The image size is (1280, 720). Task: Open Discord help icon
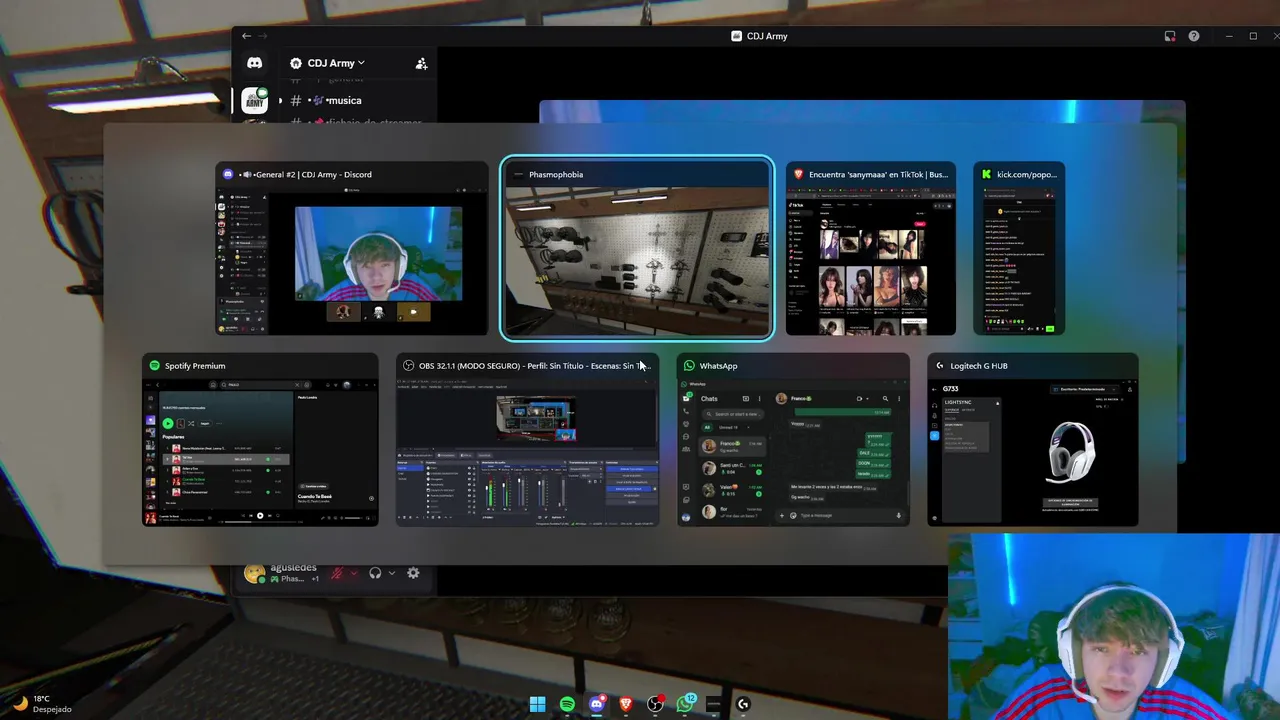coord(1194,36)
